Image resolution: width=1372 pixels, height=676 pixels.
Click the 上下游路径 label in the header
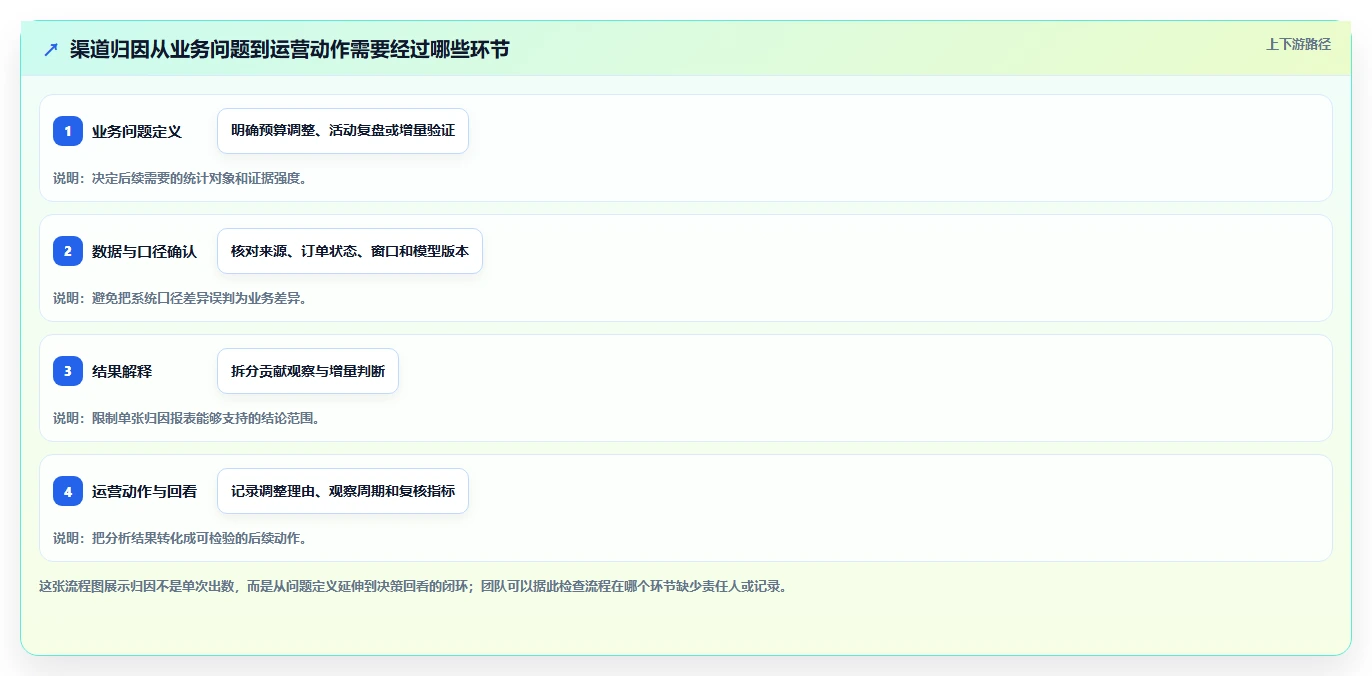(x=1298, y=44)
